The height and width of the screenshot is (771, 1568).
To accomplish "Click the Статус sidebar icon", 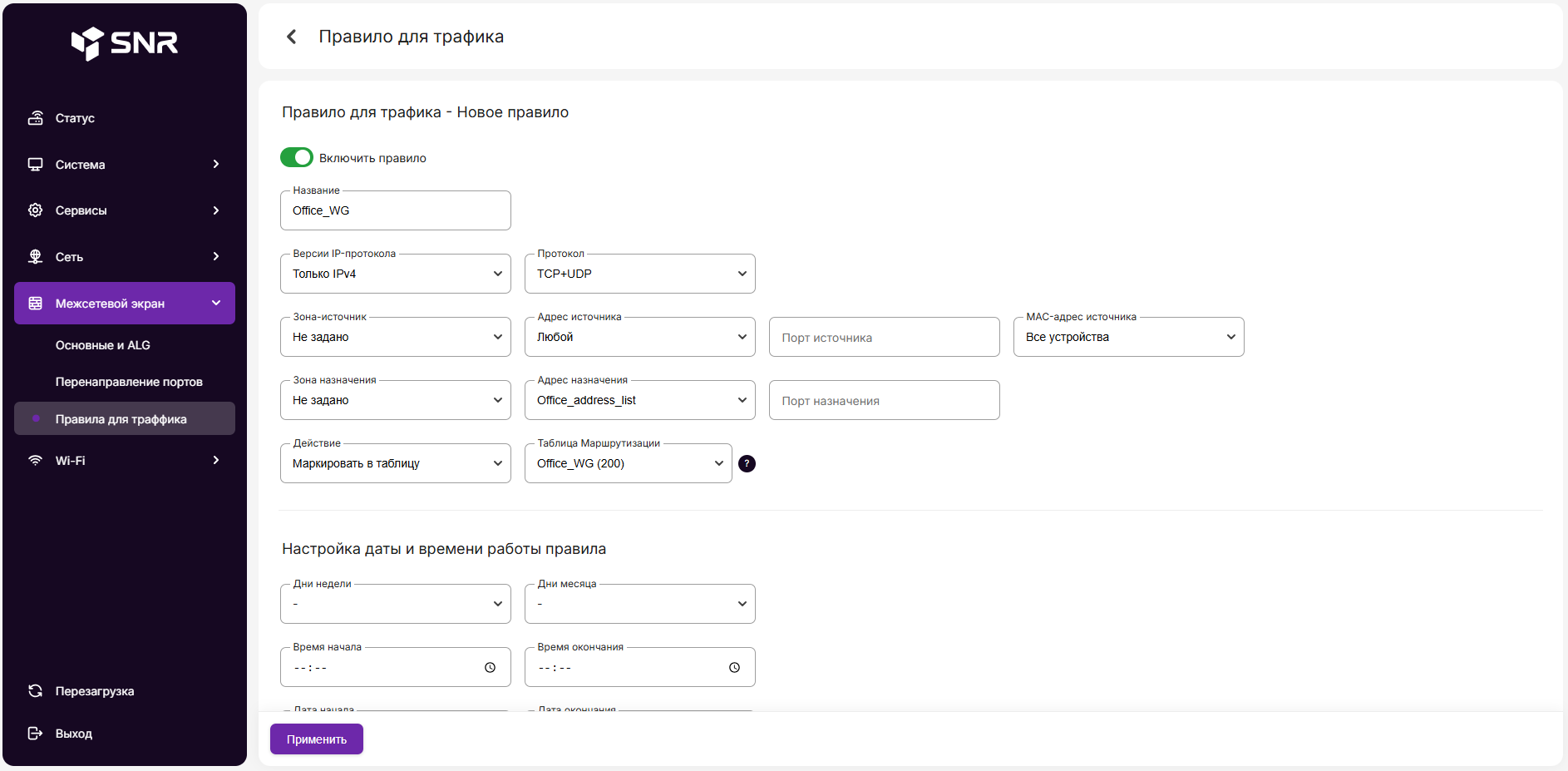I will tap(36, 118).
